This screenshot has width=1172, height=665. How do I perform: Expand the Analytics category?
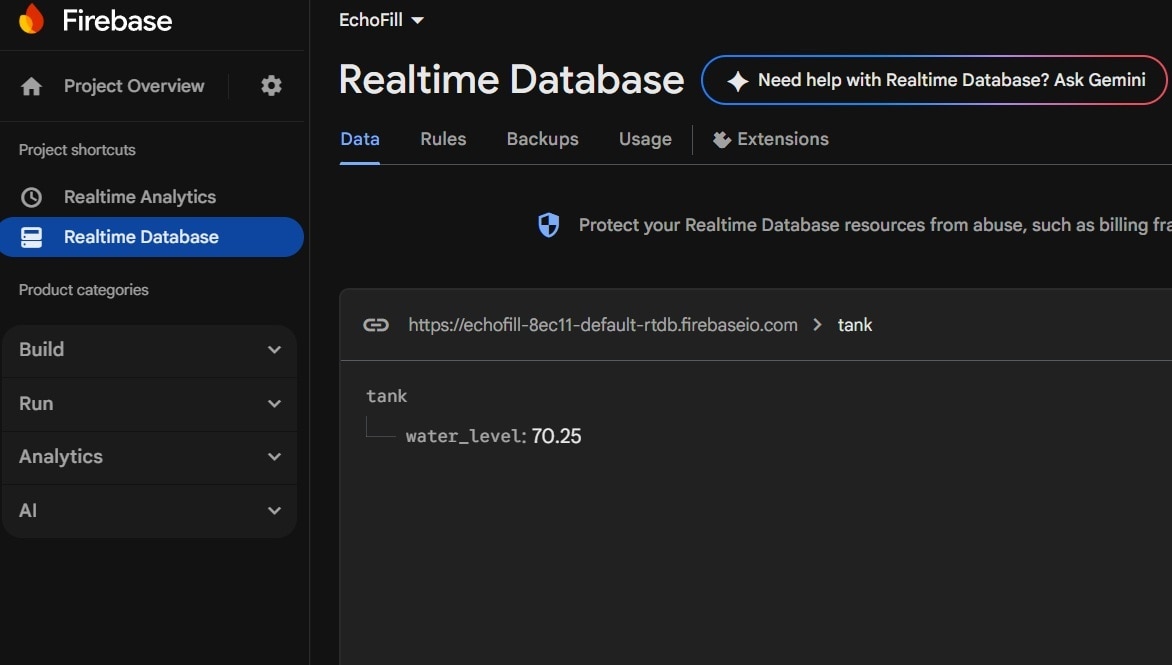tap(150, 457)
